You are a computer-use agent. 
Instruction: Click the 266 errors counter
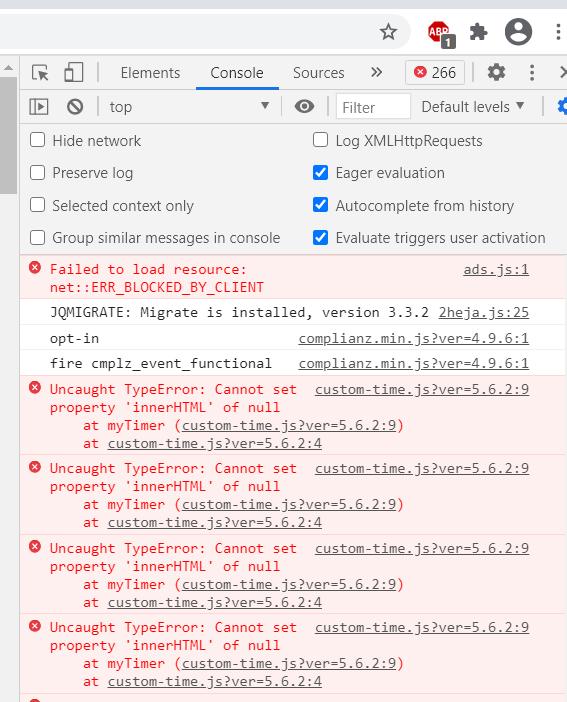click(x=435, y=73)
